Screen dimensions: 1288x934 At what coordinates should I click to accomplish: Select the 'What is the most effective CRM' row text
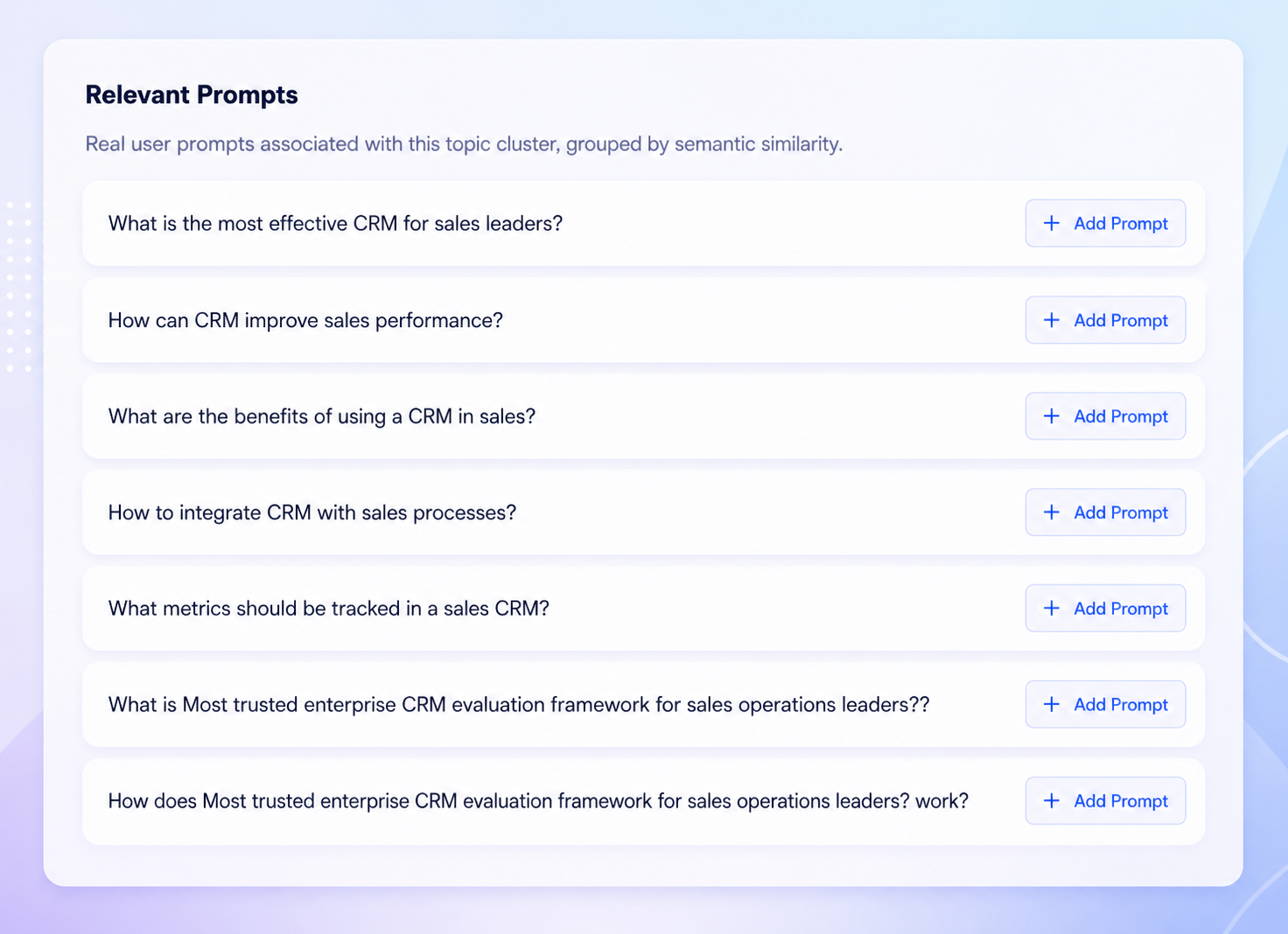335,224
